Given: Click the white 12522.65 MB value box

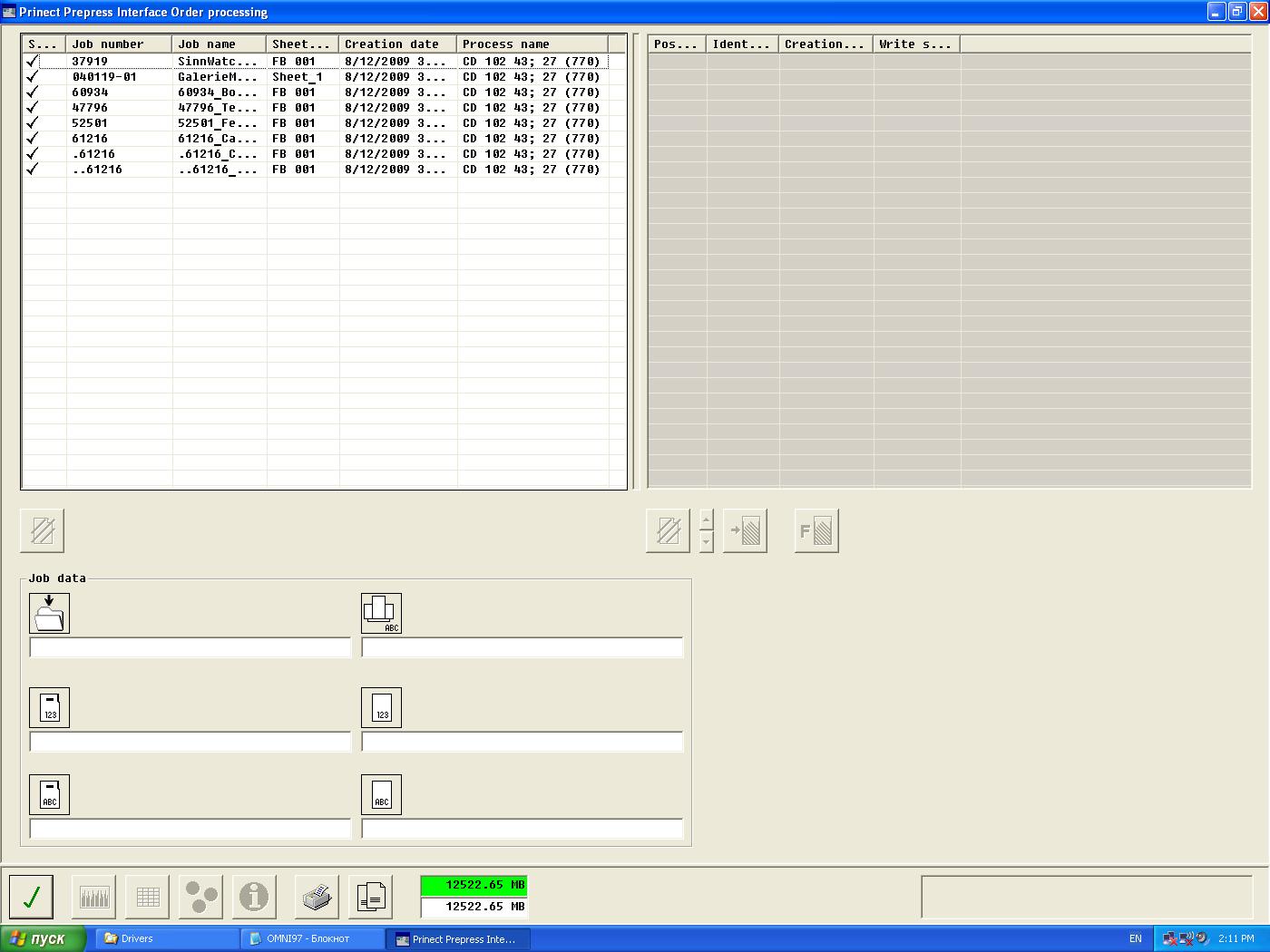Looking at the screenshot, I should coord(474,907).
